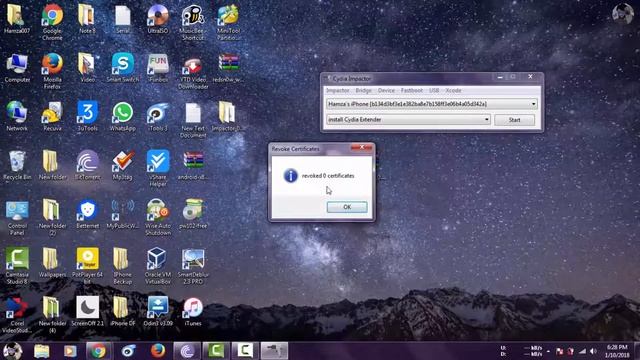
Task: Open Mozilla Firefox desktop shortcut
Action: tap(52, 71)
